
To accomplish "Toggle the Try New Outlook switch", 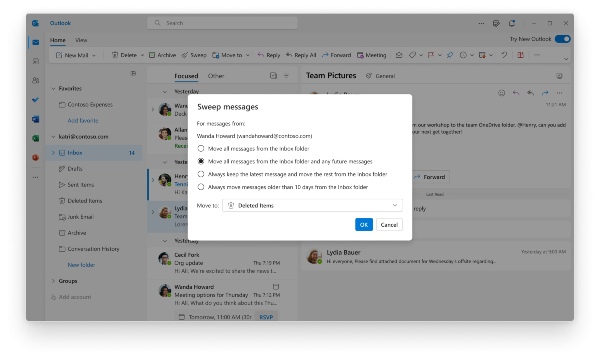I will click(x=562, y=39).
